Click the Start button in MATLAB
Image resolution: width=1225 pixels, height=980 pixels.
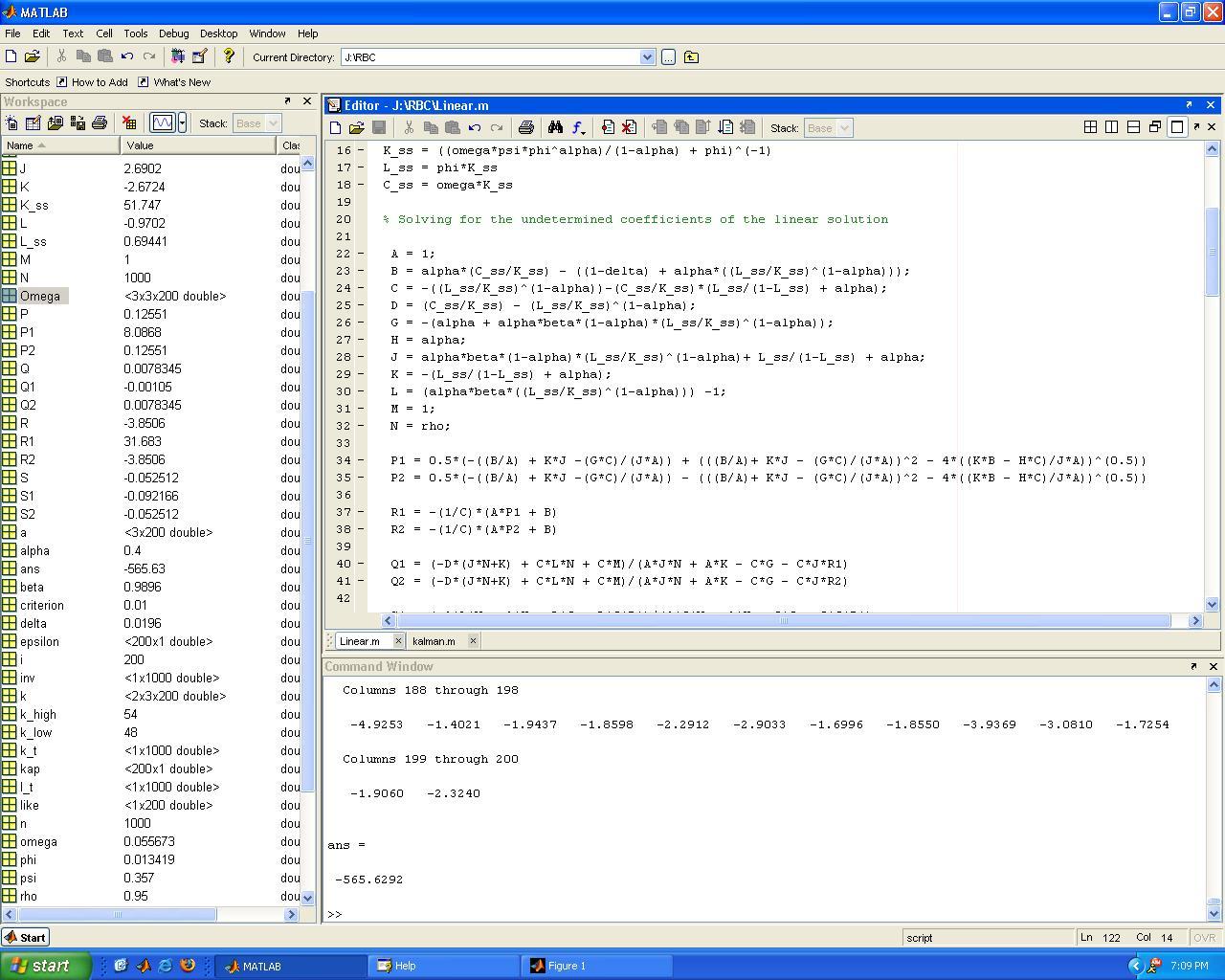[x=26, y=938]
